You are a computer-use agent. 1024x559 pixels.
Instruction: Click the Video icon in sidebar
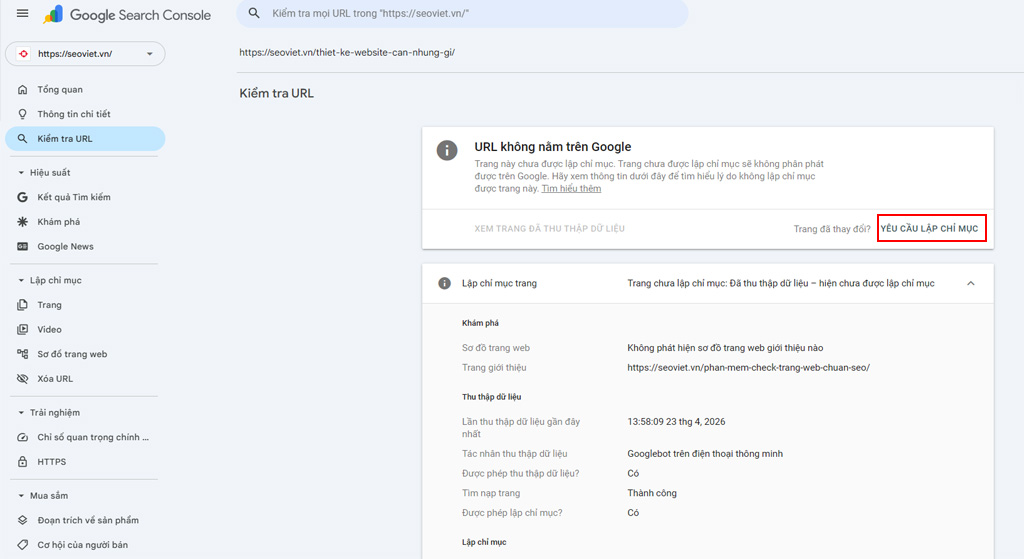22,330
